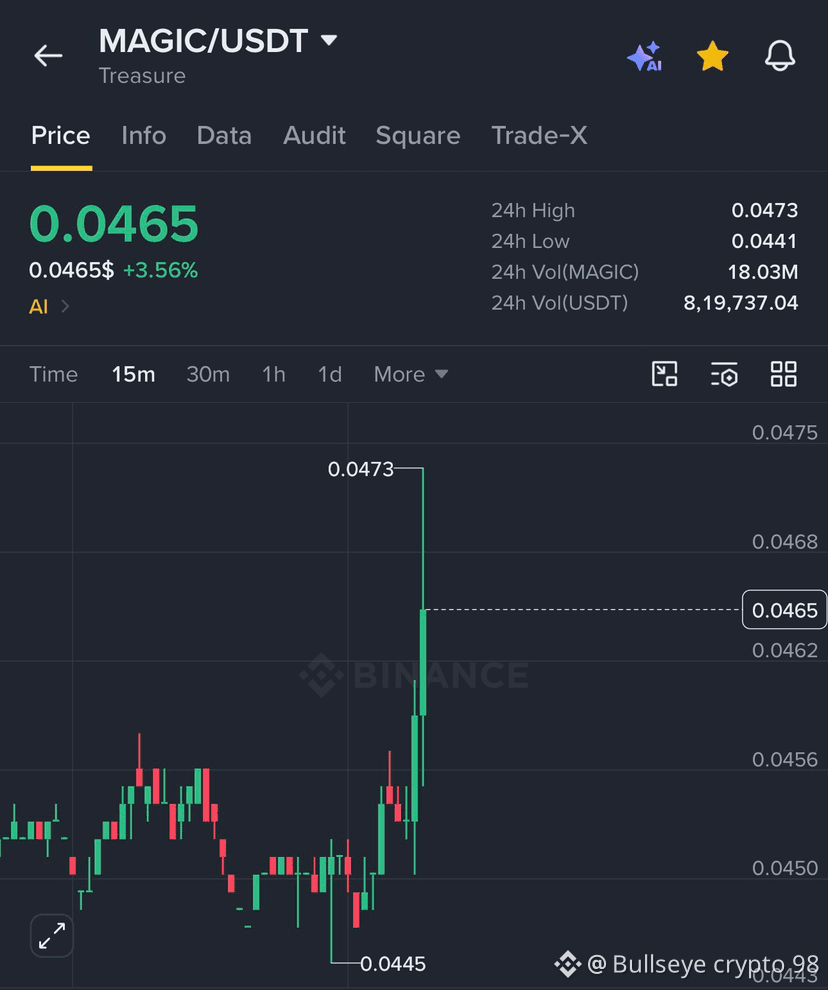Screen dimensions: 828x990
Task: Open price alerts with the bell icon
Action: [780, 56]
